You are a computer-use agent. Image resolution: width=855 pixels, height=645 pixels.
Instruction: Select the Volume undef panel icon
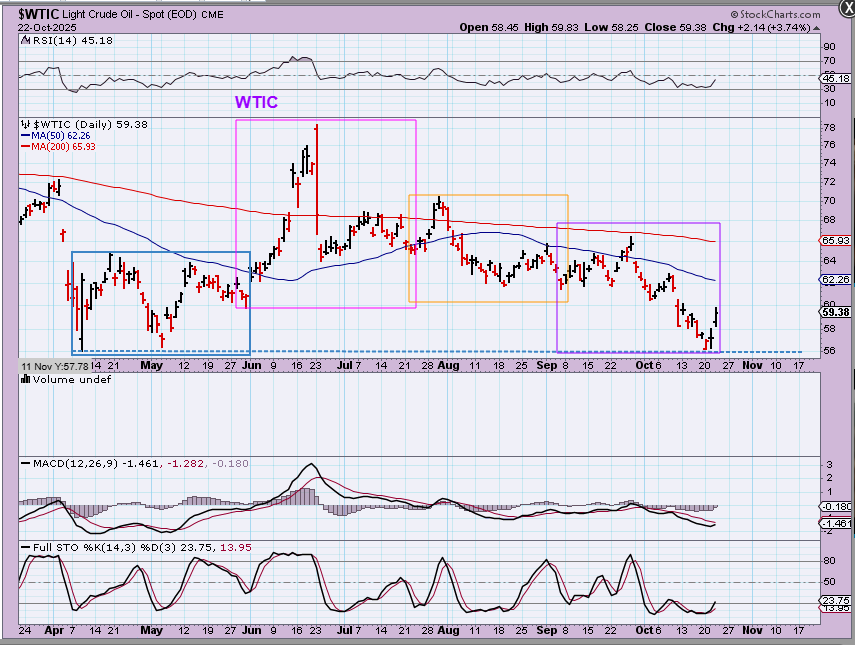click(x=23, y=381)
